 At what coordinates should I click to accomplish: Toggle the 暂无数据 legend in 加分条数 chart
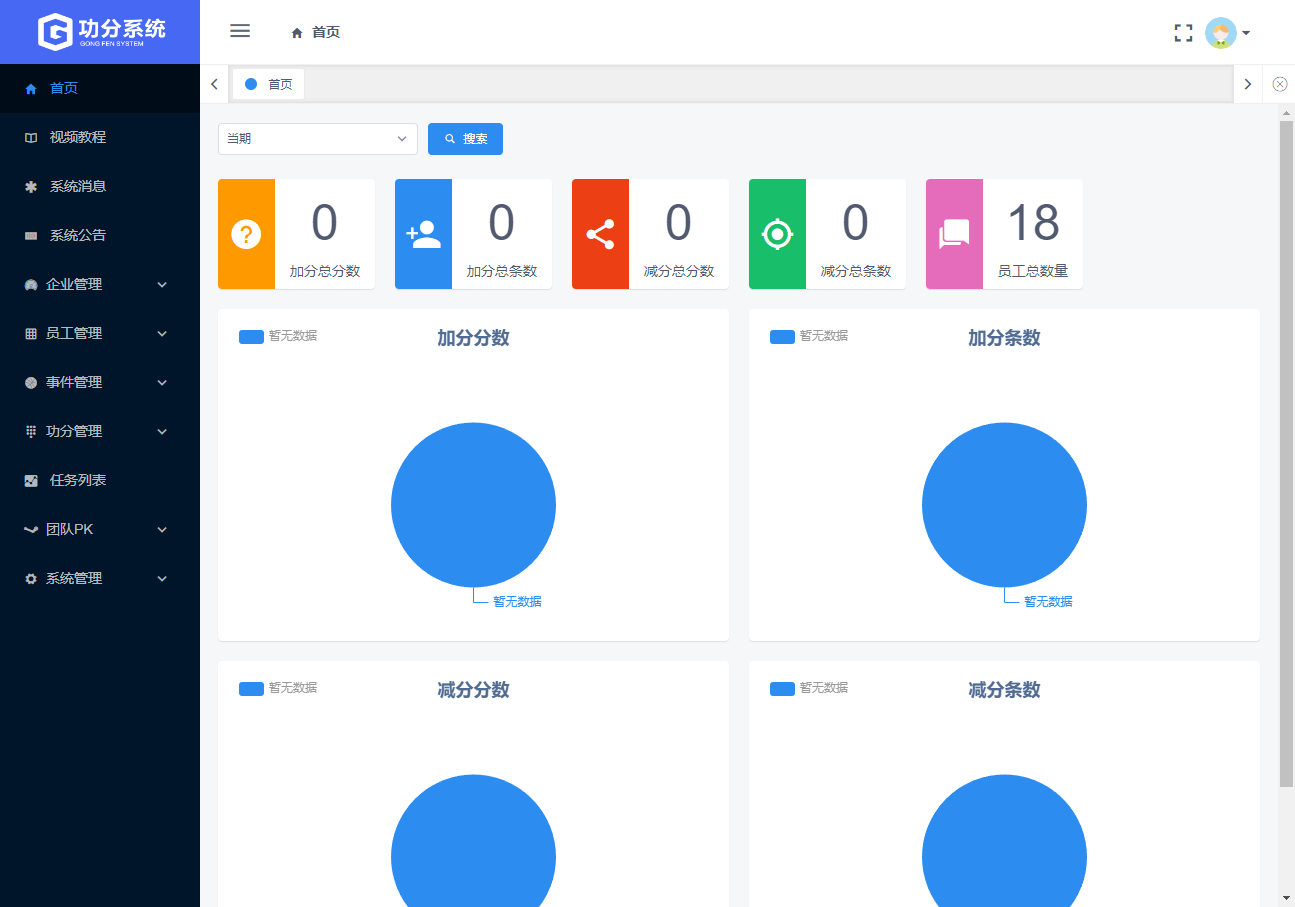(x=809, y=336)
